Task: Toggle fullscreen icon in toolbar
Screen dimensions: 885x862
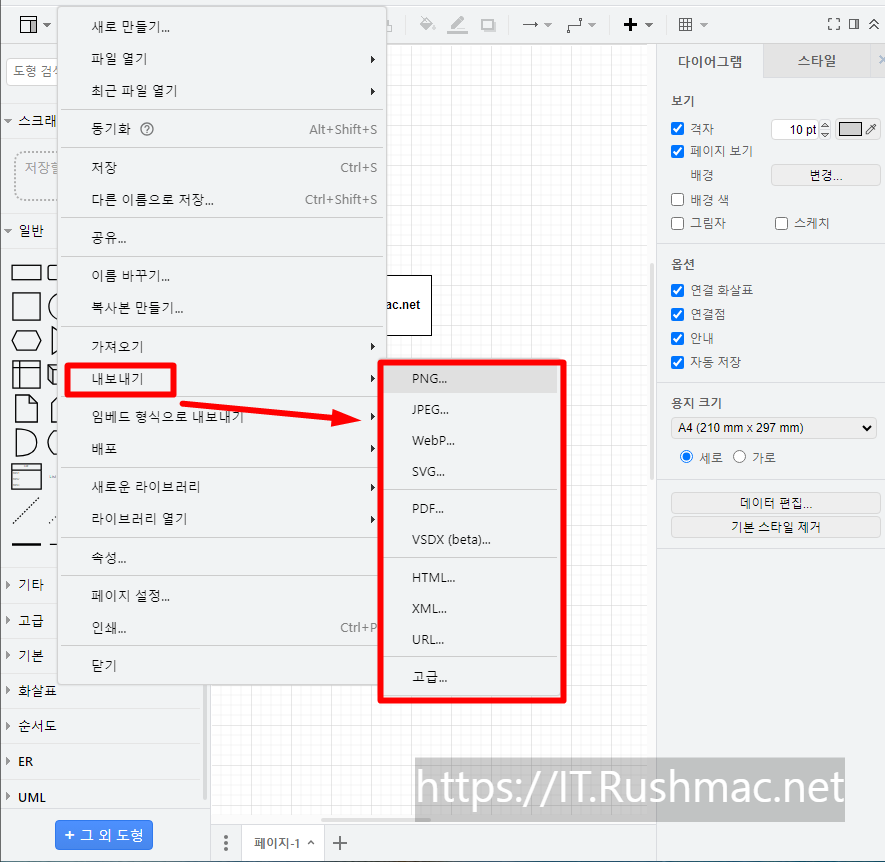Action: 834,24
